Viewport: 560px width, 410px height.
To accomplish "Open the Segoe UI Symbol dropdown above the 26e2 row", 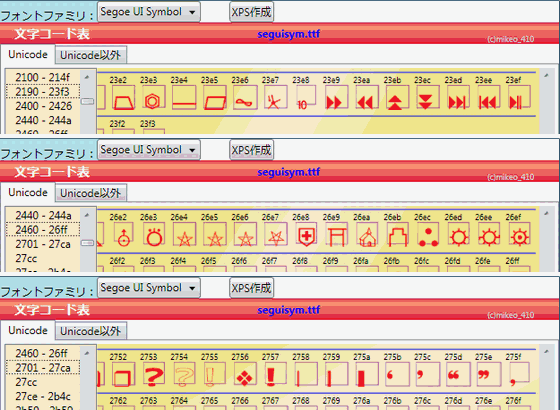I will [149, 150].
